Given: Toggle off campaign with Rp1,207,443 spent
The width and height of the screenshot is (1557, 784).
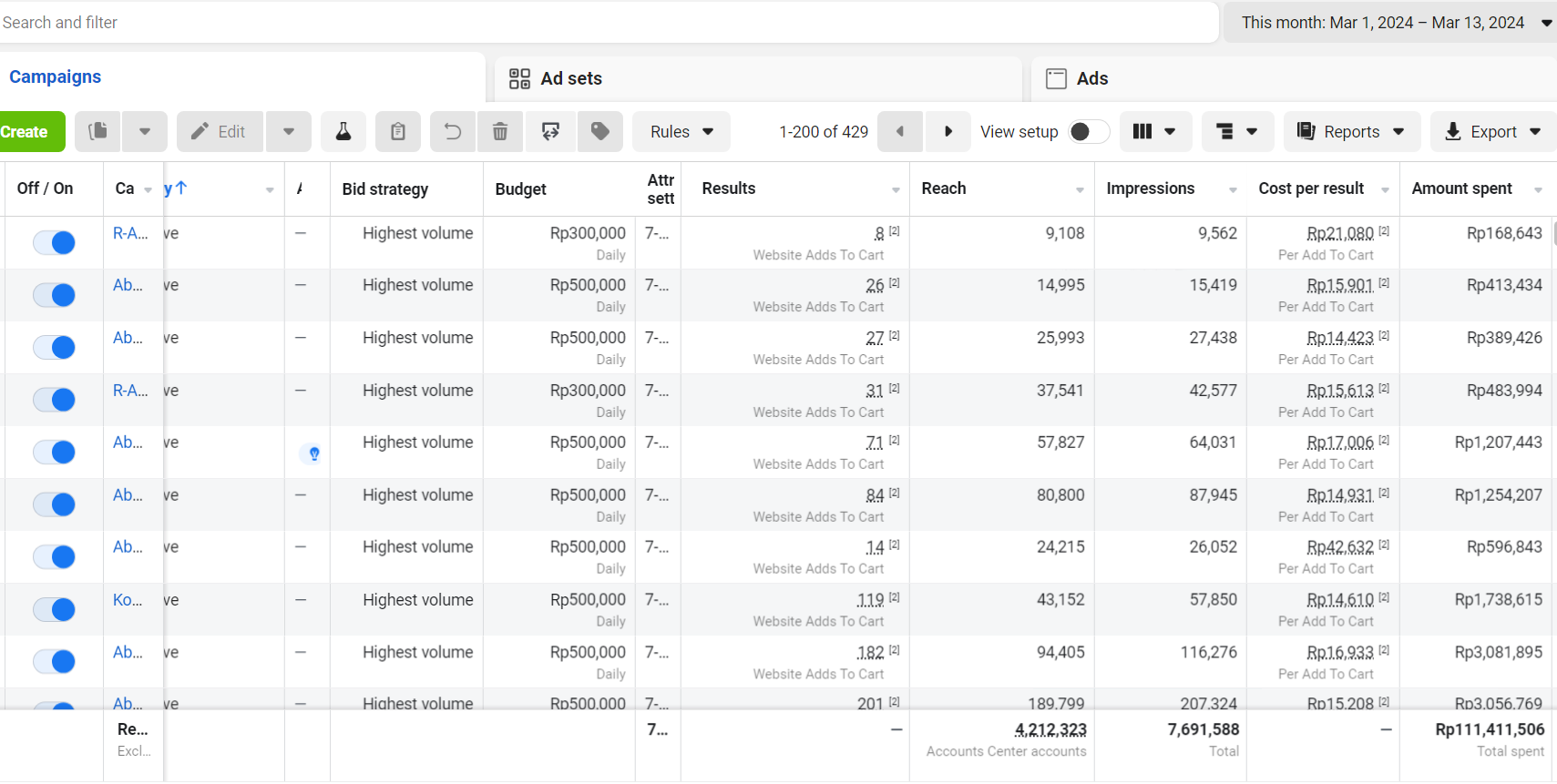Looking at the screenshot, I should 54,452.
